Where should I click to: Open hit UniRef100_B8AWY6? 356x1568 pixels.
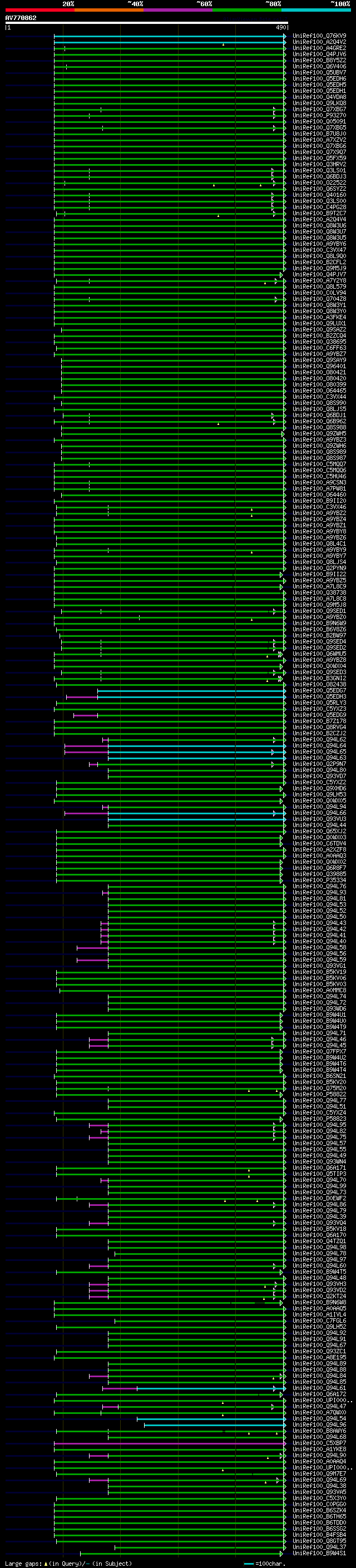point(319,1431)
